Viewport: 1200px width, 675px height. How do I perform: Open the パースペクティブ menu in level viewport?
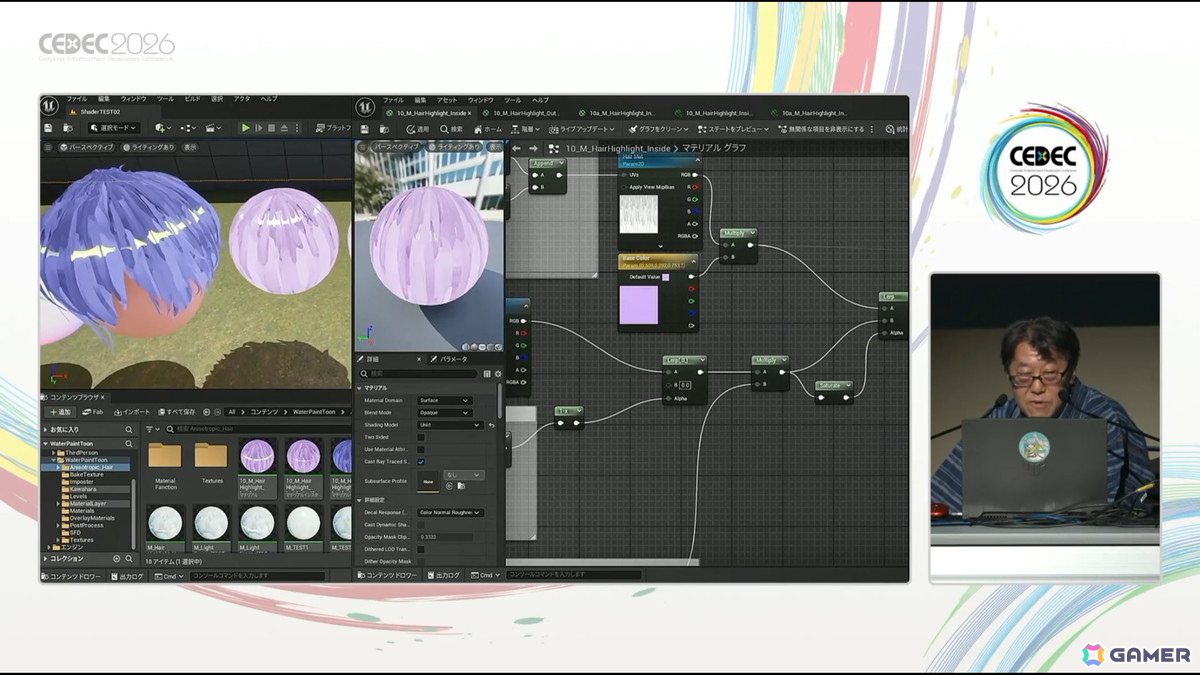pyautogui.click(x=86, y=147)
